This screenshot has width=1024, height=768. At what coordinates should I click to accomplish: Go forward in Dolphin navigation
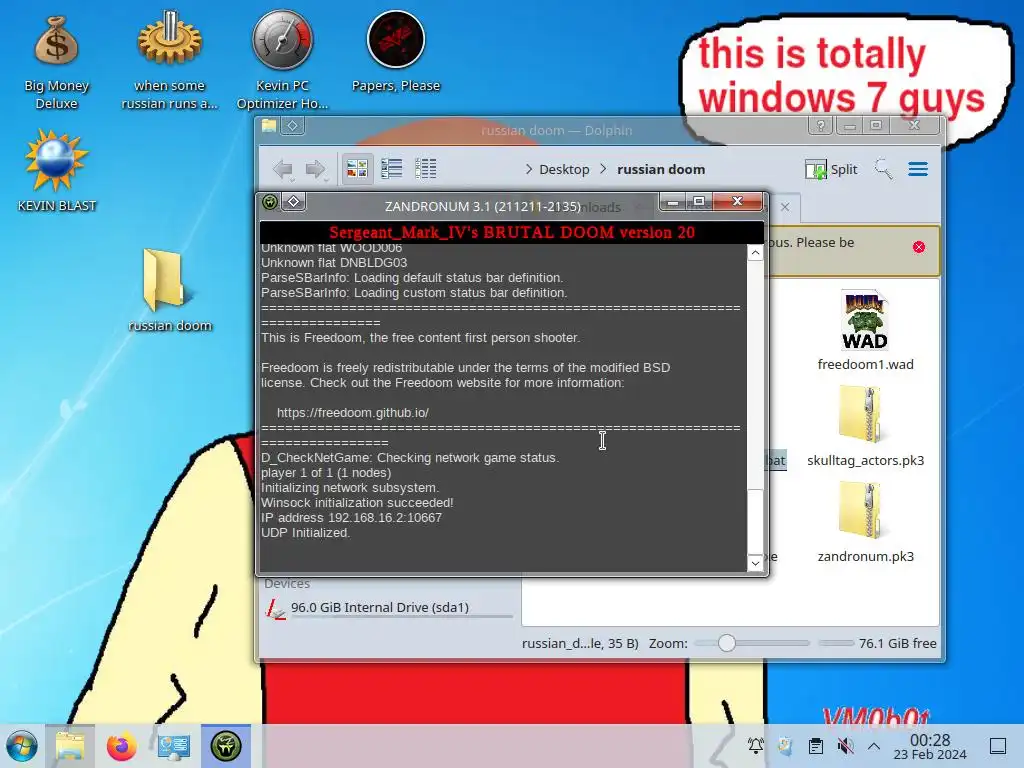click(x=315, y=169)
